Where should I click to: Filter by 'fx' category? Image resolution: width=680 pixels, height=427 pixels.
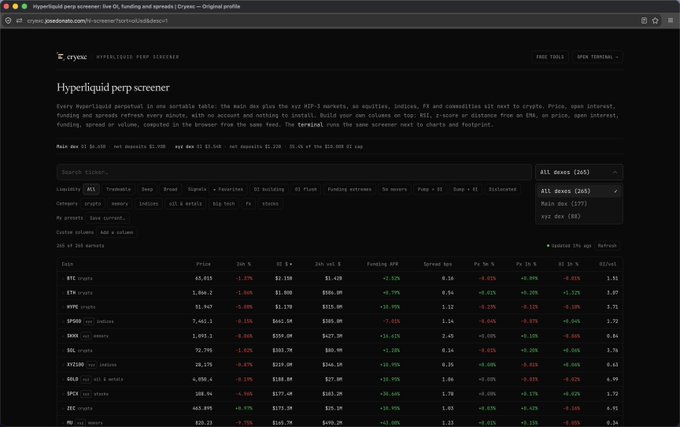(x=248, y=204)
